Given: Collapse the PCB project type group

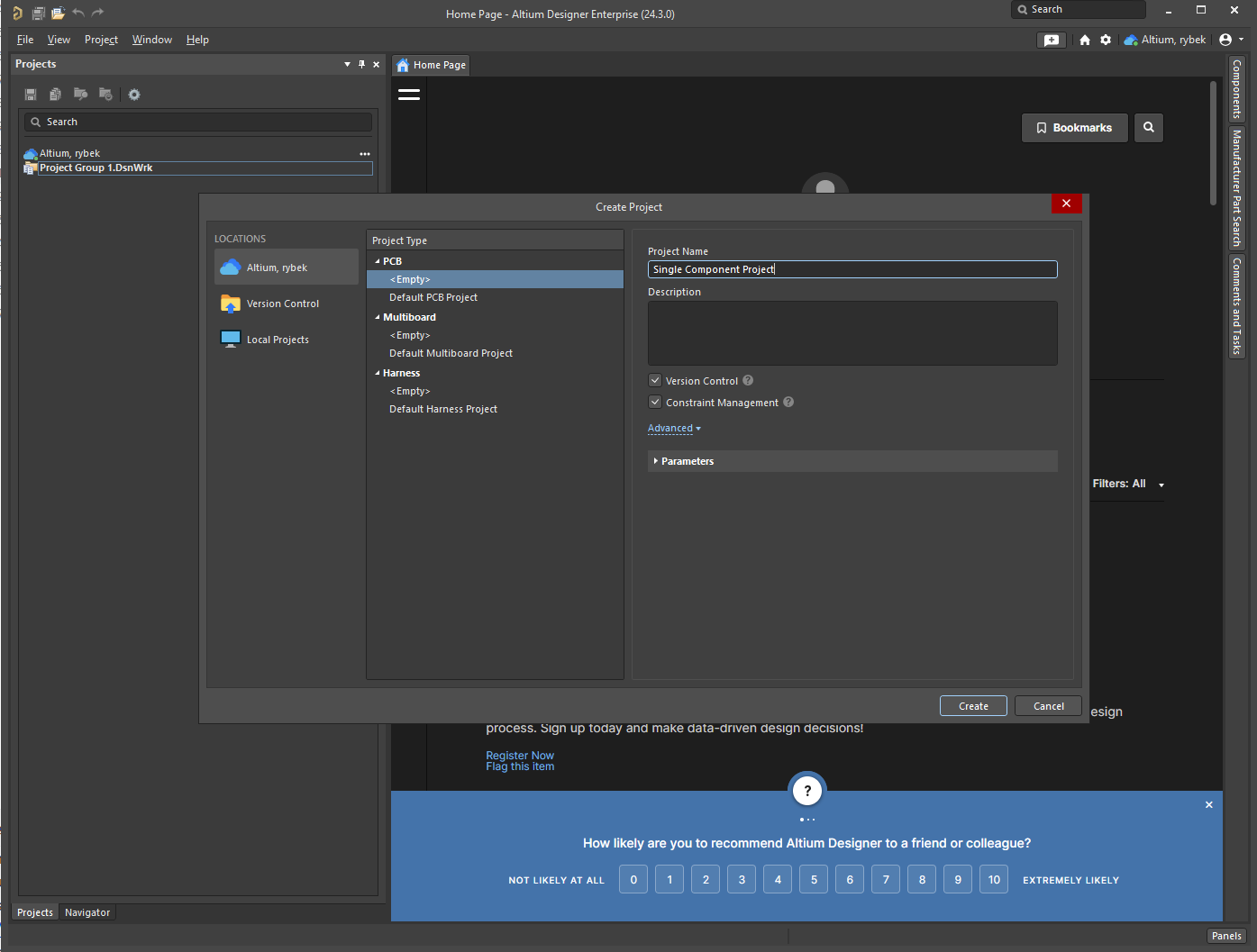Looking at the screenshot, I should pos(378,261).
